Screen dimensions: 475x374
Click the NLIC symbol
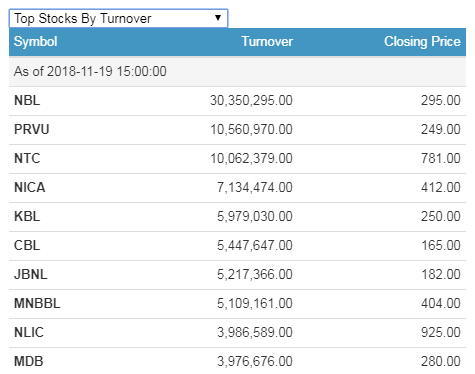(29, 332)
